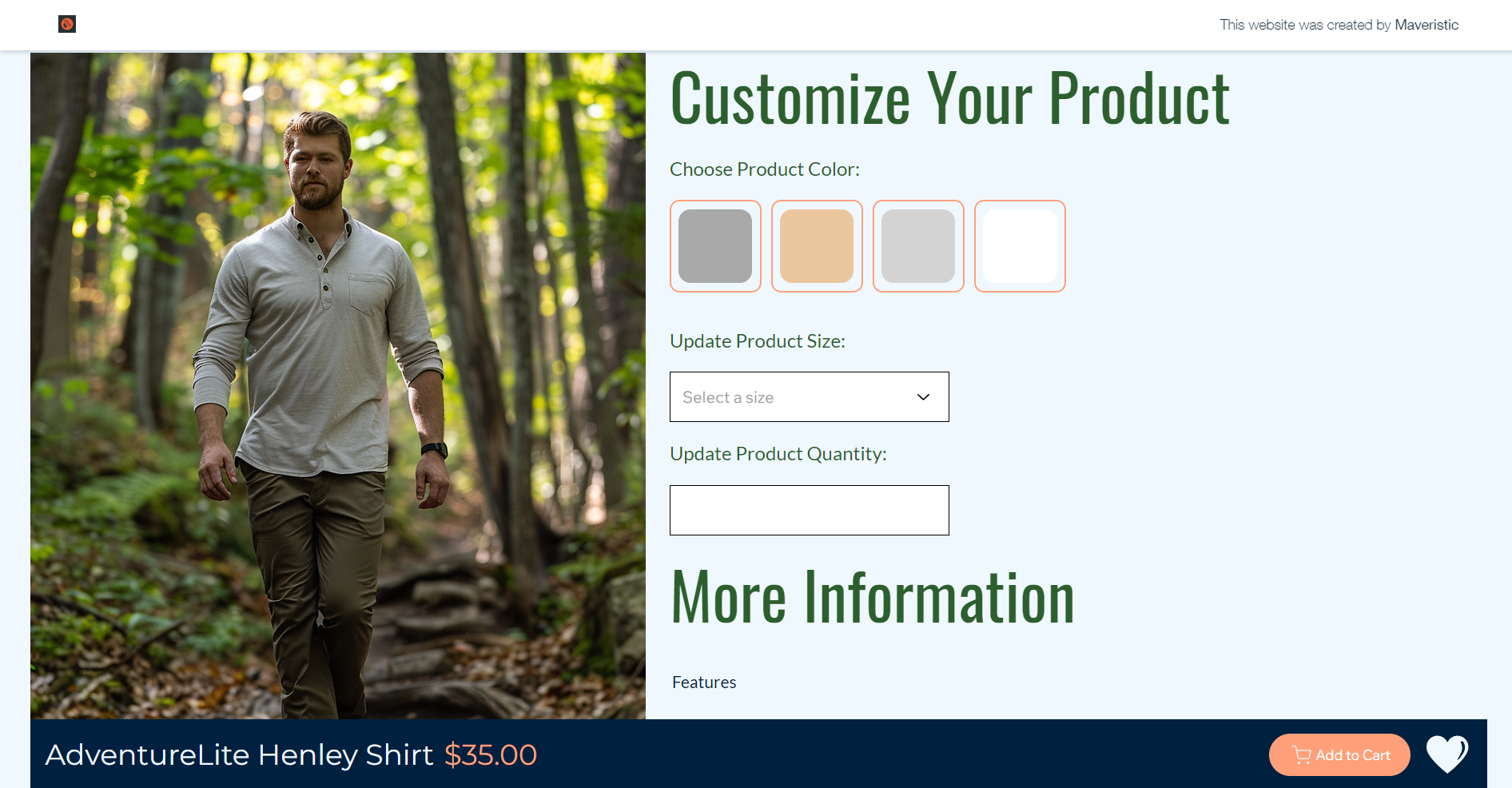Focus the product quantity input field

(x=810, y=510)
